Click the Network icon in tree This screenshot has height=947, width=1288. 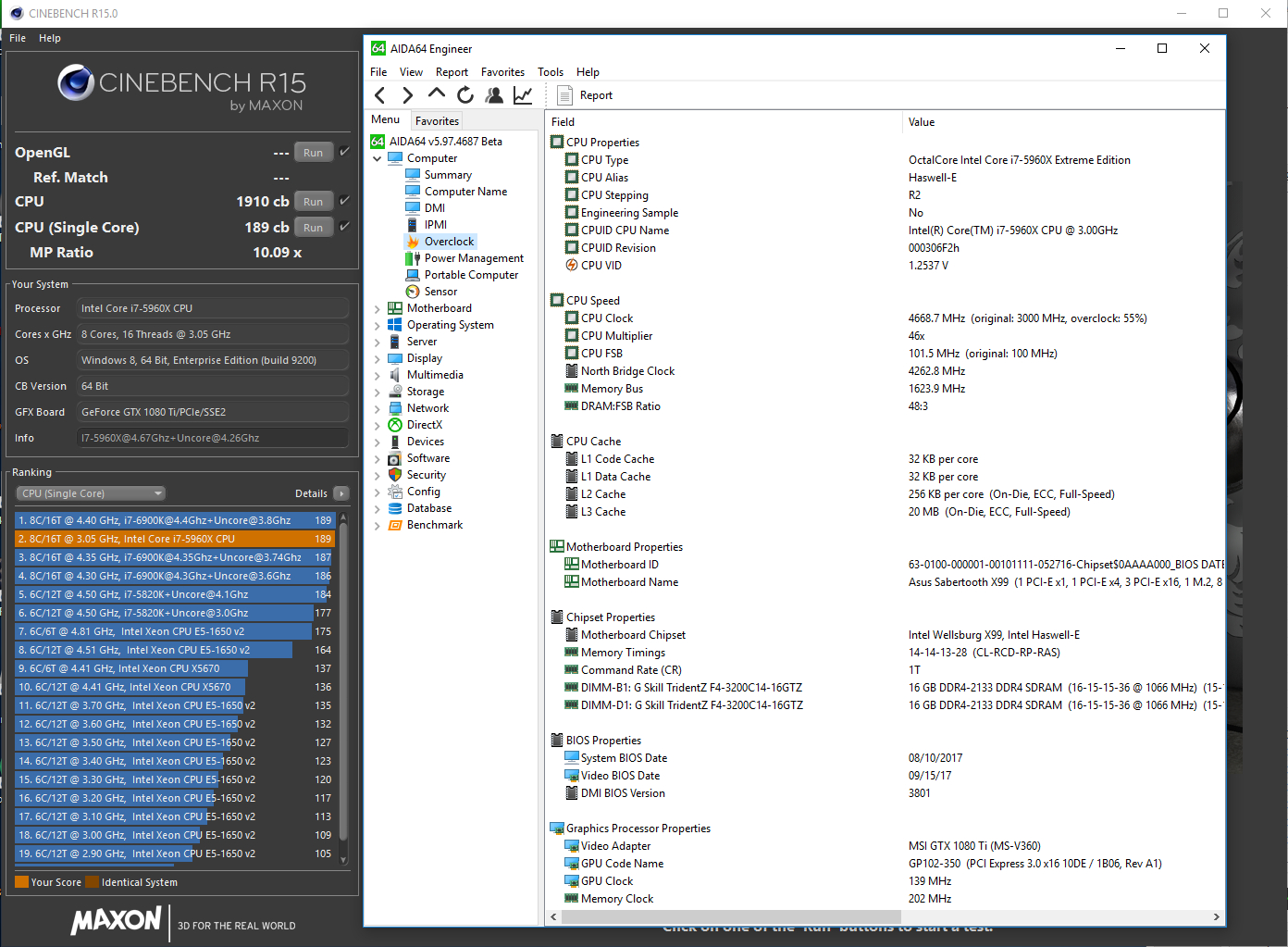(x=395, y=408)
